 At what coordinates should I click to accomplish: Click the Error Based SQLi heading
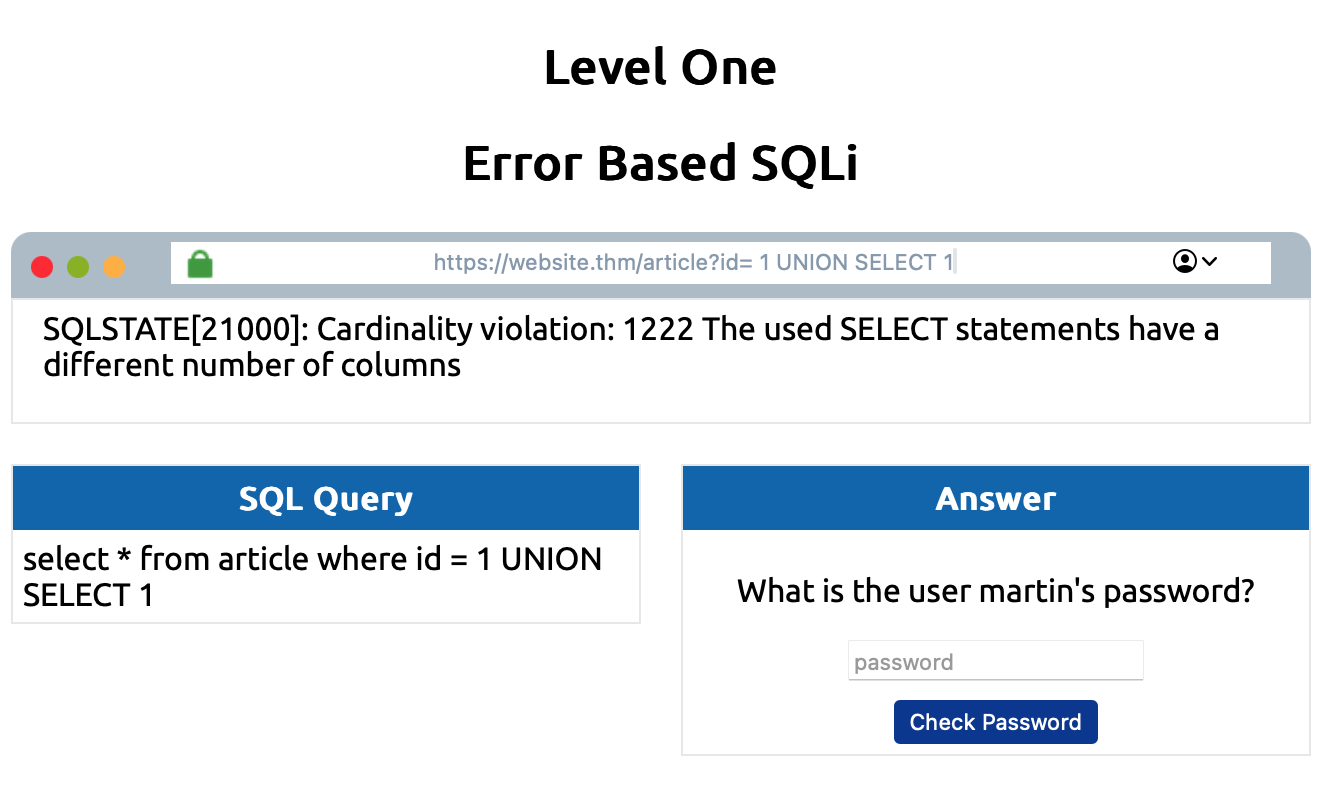coord(660,164)
